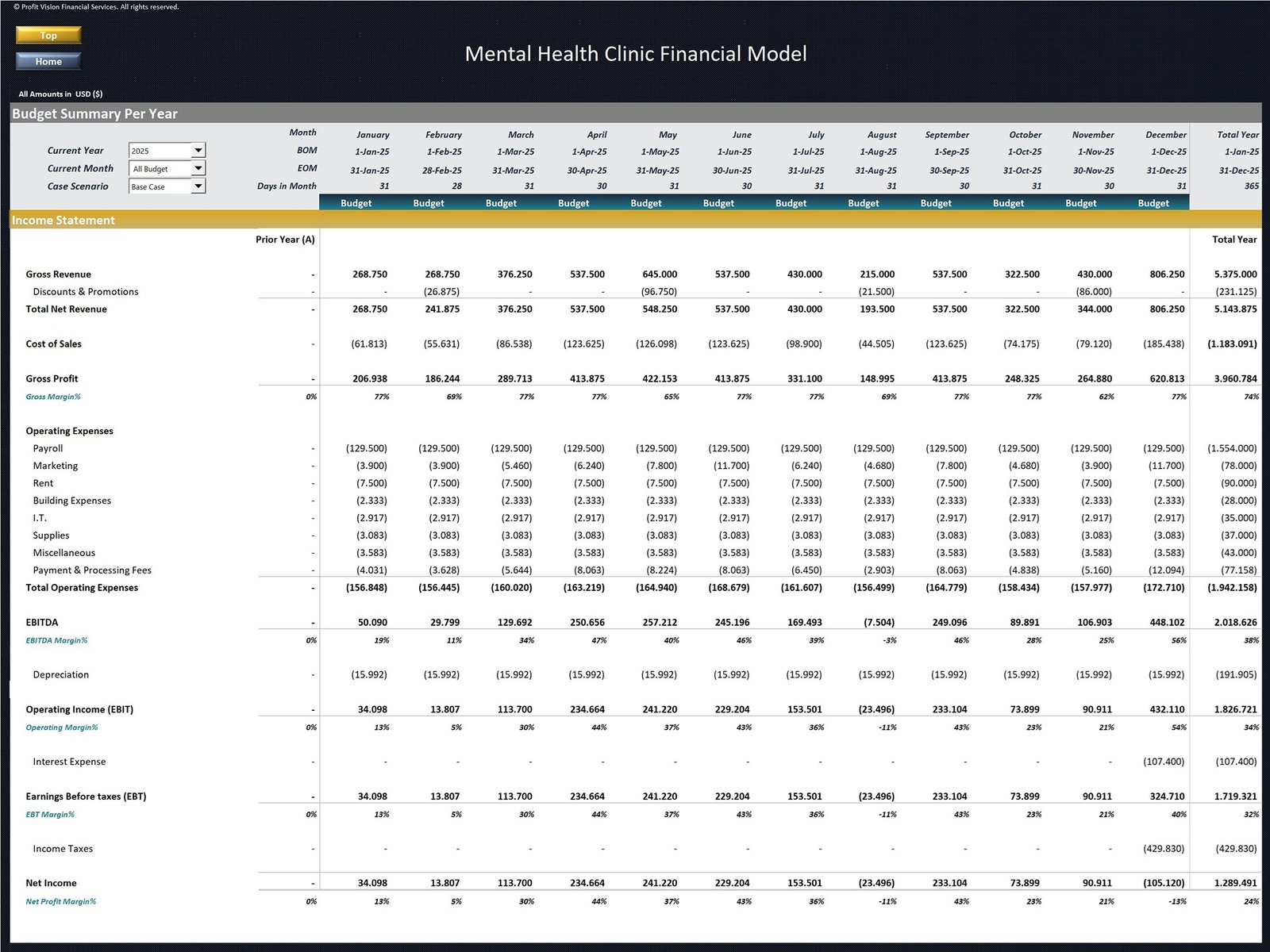Screen dimensions: 1270x952
Task: Click the Budget header under January
Action: [x=356, y=203]
